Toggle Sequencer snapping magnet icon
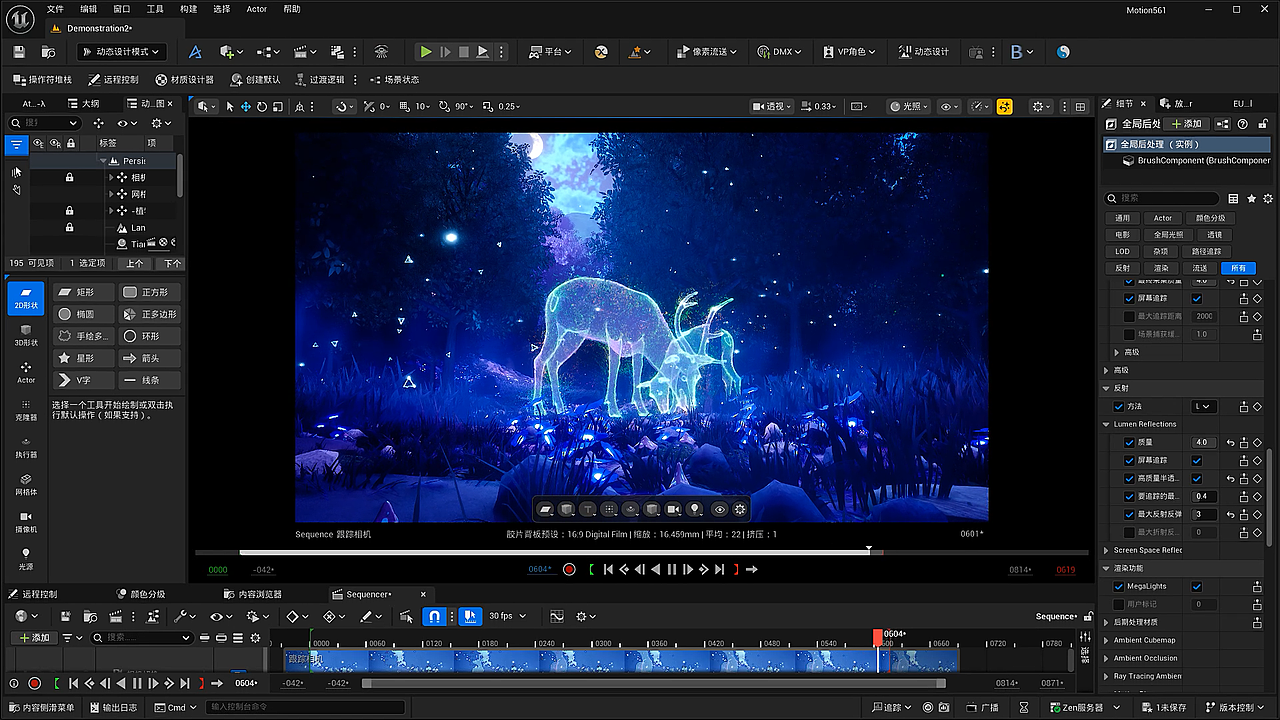This screenshot has height=720, width=1280. pyautogui.click(x=434, y=616)
